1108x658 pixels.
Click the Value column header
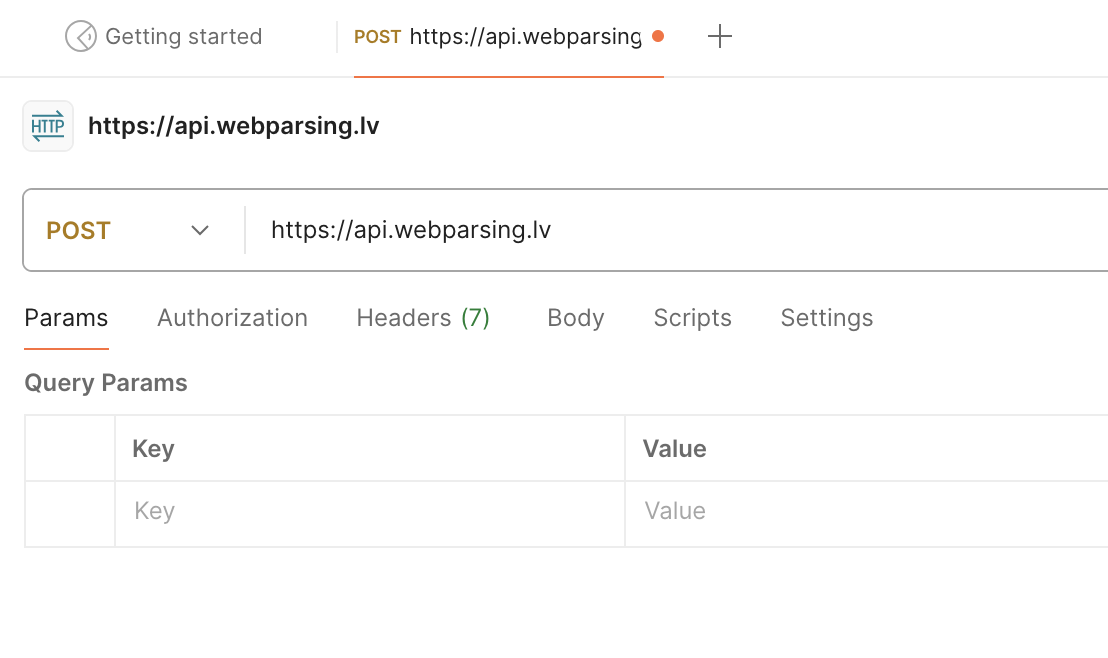coord(675,449)
